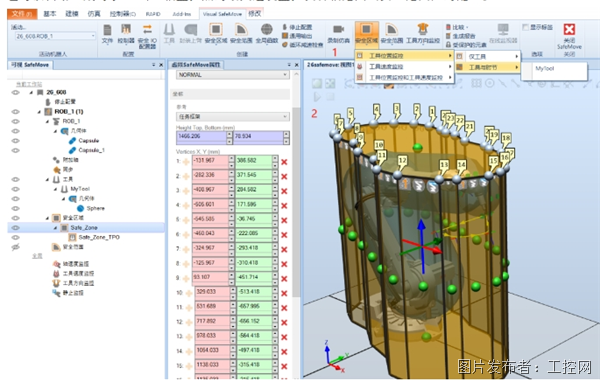Enable the 显示标签 checkbox
Image resolution: width=600 pixels, height=381 pixels.
pos(525,27)
